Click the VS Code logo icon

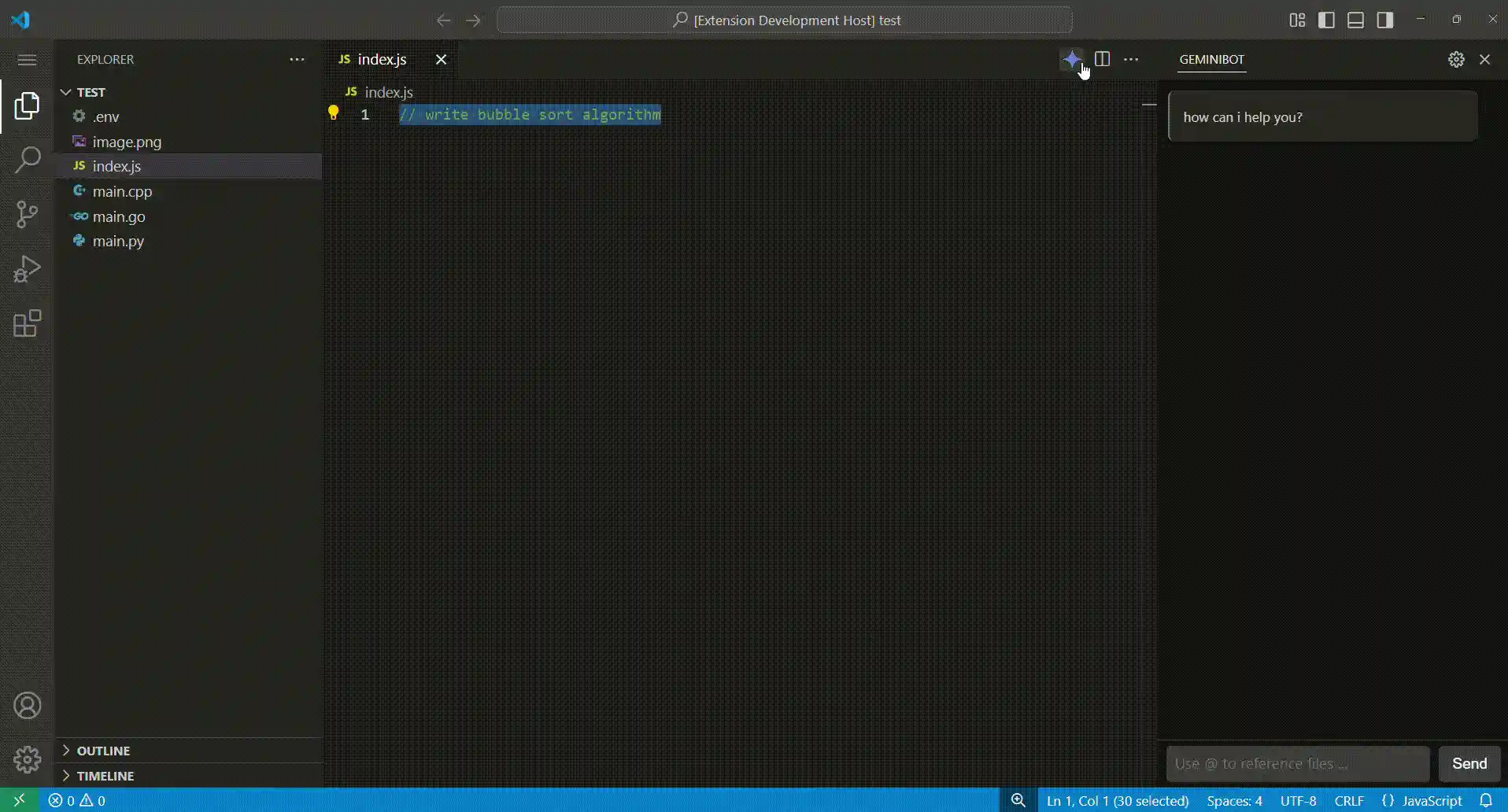[x=20, y=20]
